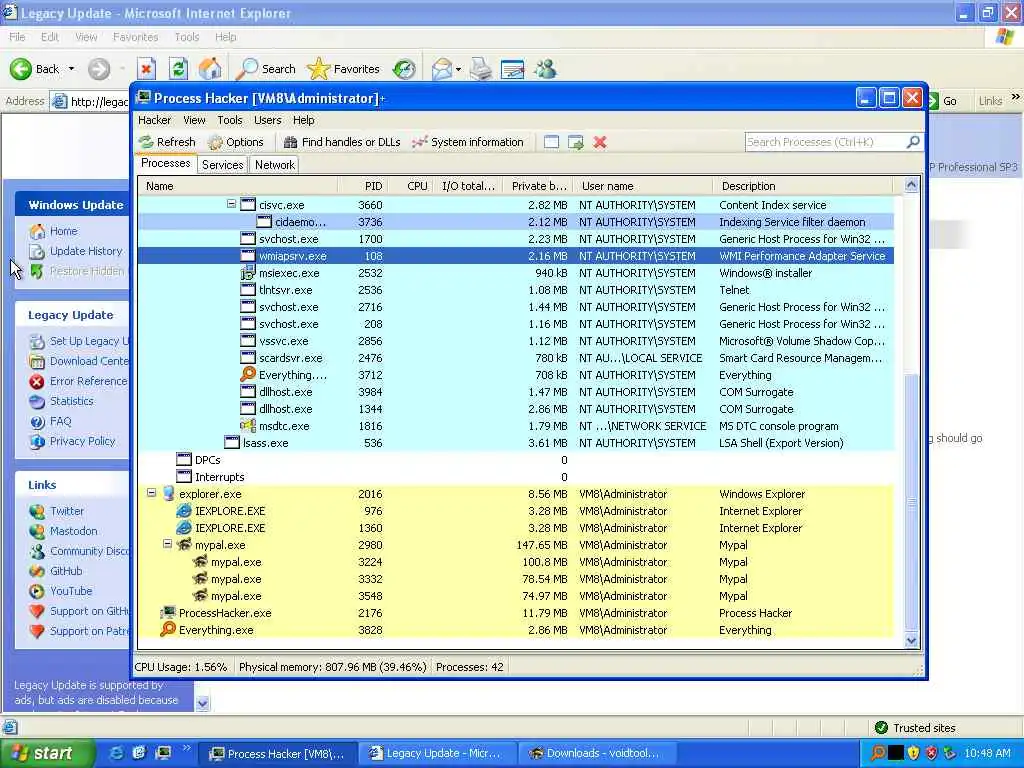Click Search in Internet Explorer toolbar

click(x=266, y=69)
